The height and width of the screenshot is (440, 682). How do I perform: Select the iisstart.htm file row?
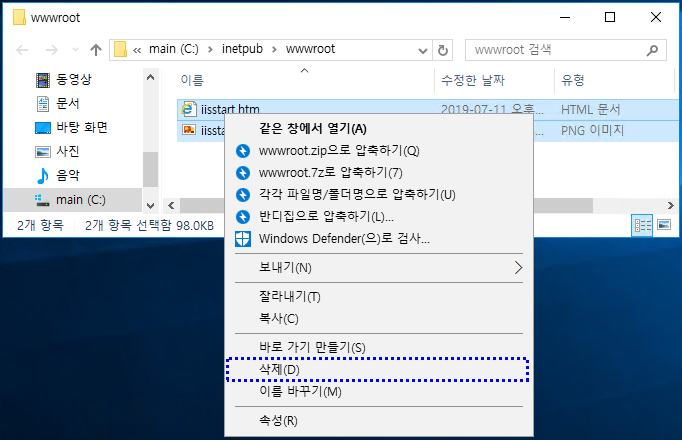pyautogui.click(x=428, y=109)
